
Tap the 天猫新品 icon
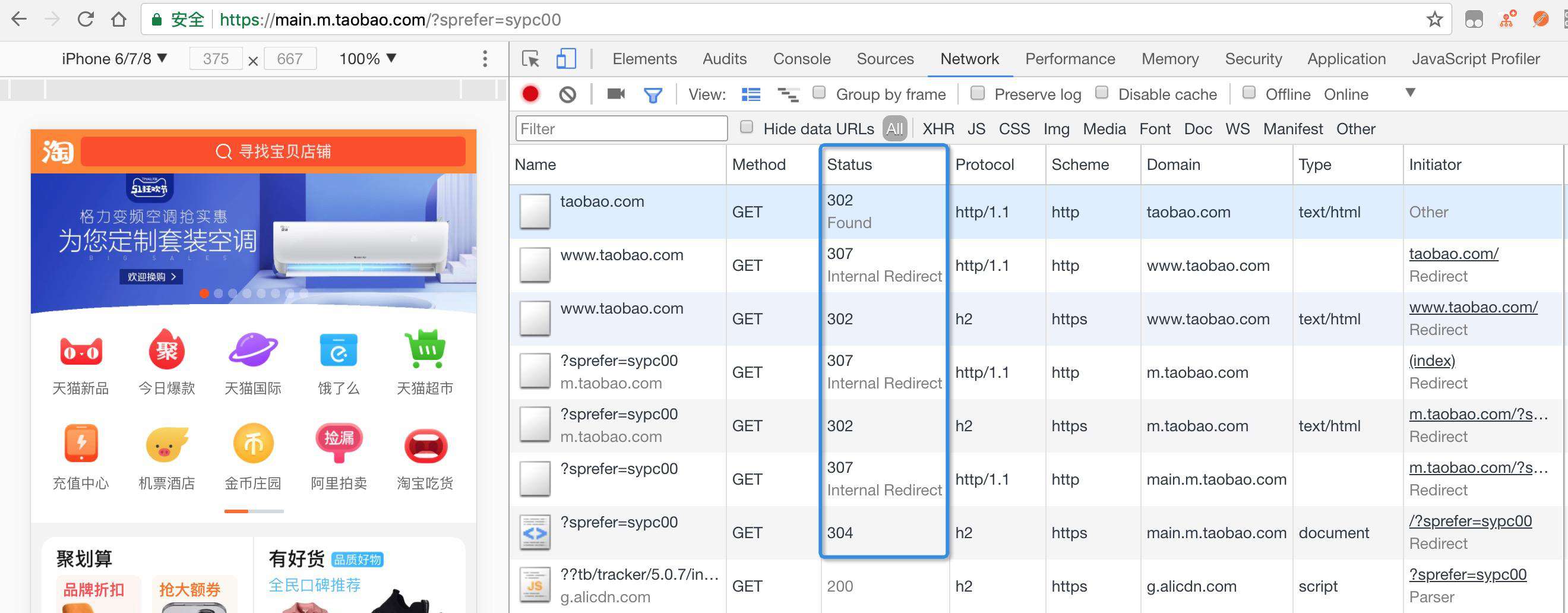click(80, 351)
